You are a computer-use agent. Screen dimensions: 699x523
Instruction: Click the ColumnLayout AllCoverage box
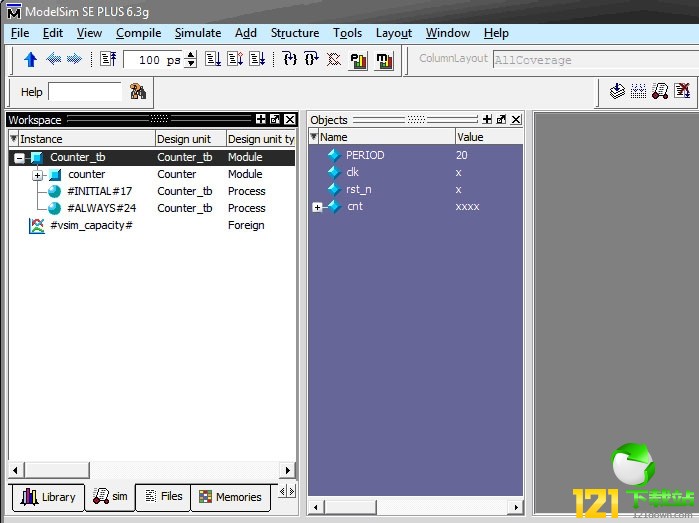tap(596, 60)
